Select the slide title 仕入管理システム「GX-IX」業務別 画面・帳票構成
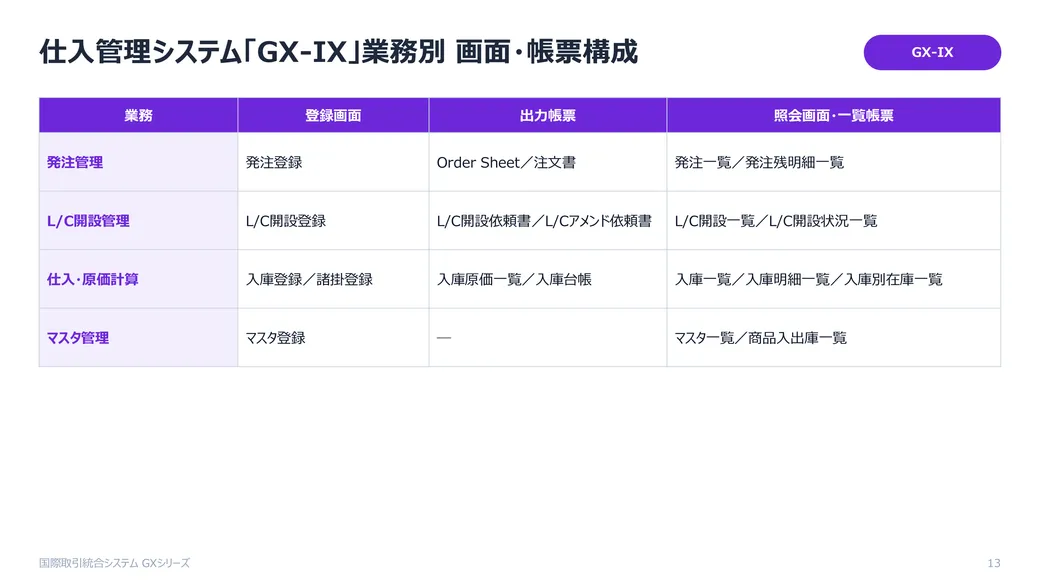 click(x=338, y=52)
